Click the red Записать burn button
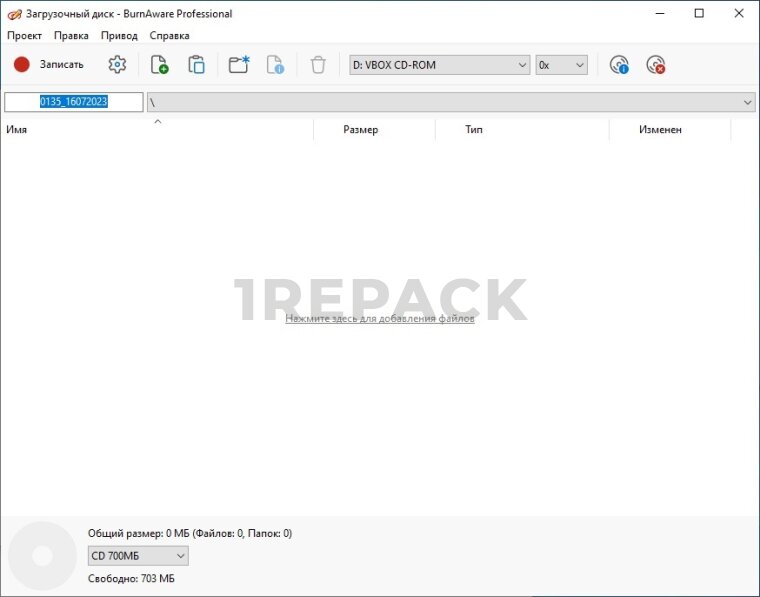This screenshot has height=597, width=760. pyautogui.click(x=48, y=65)
